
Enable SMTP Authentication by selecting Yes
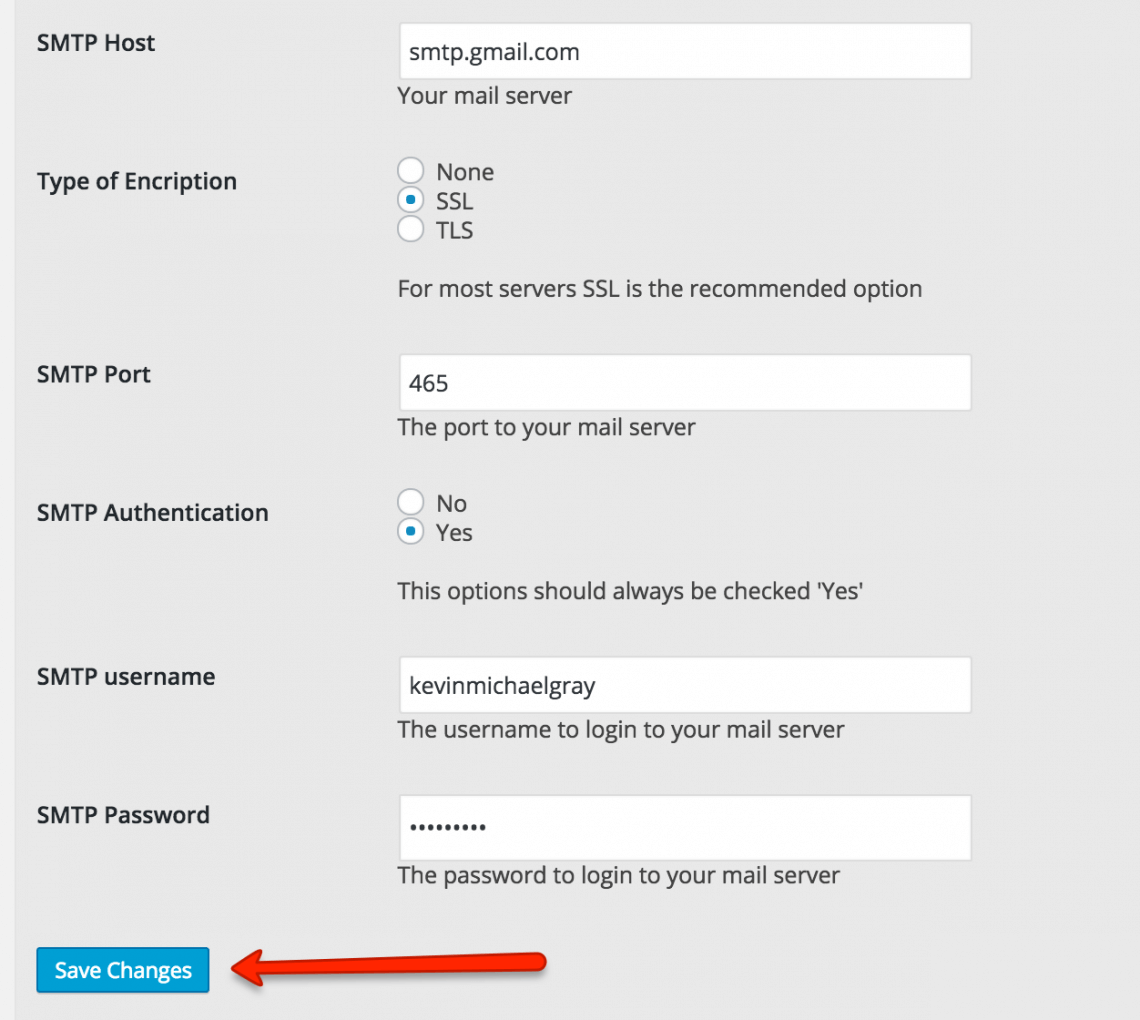[x=410, y=531]
